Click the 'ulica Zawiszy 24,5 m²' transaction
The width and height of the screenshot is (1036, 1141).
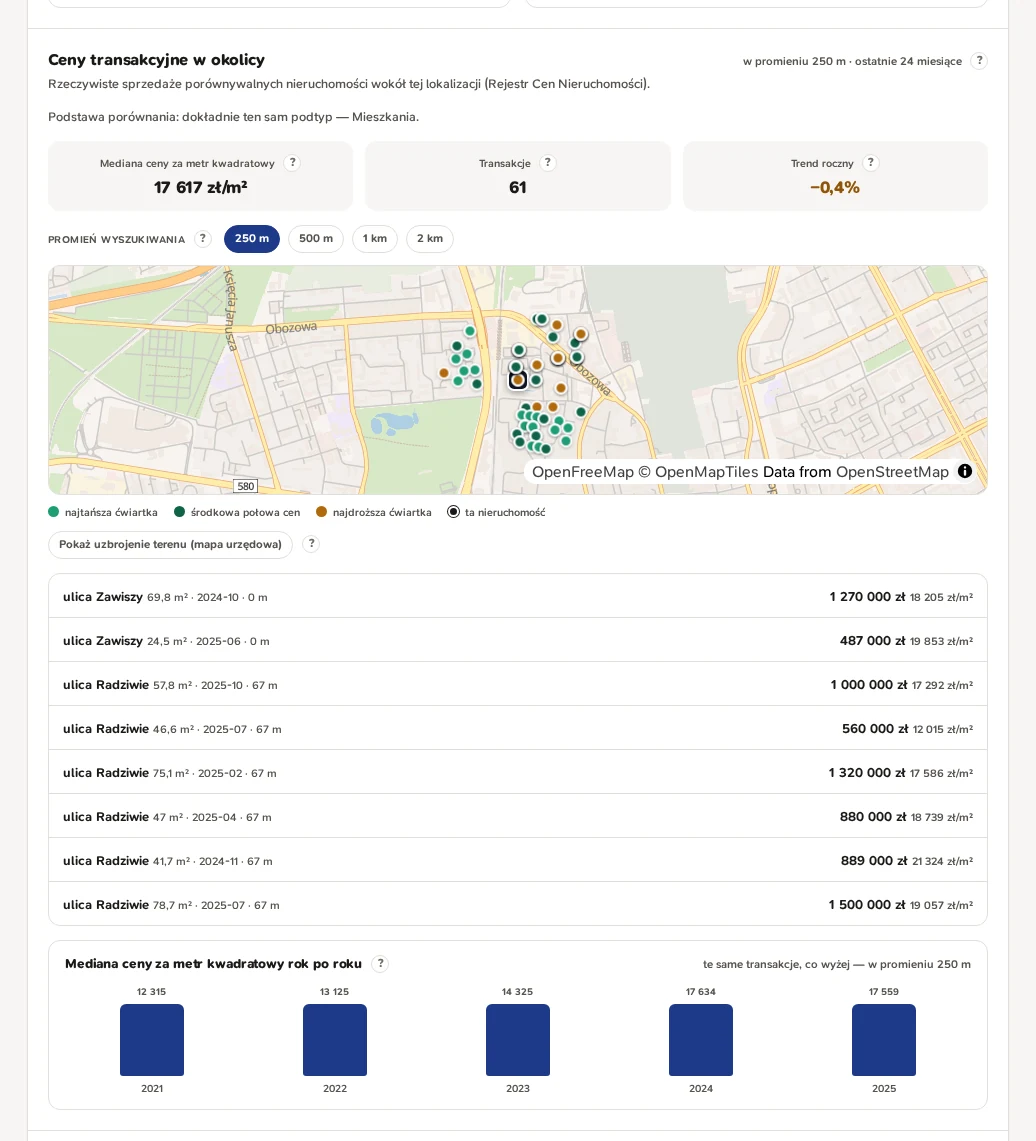point(518,640)
